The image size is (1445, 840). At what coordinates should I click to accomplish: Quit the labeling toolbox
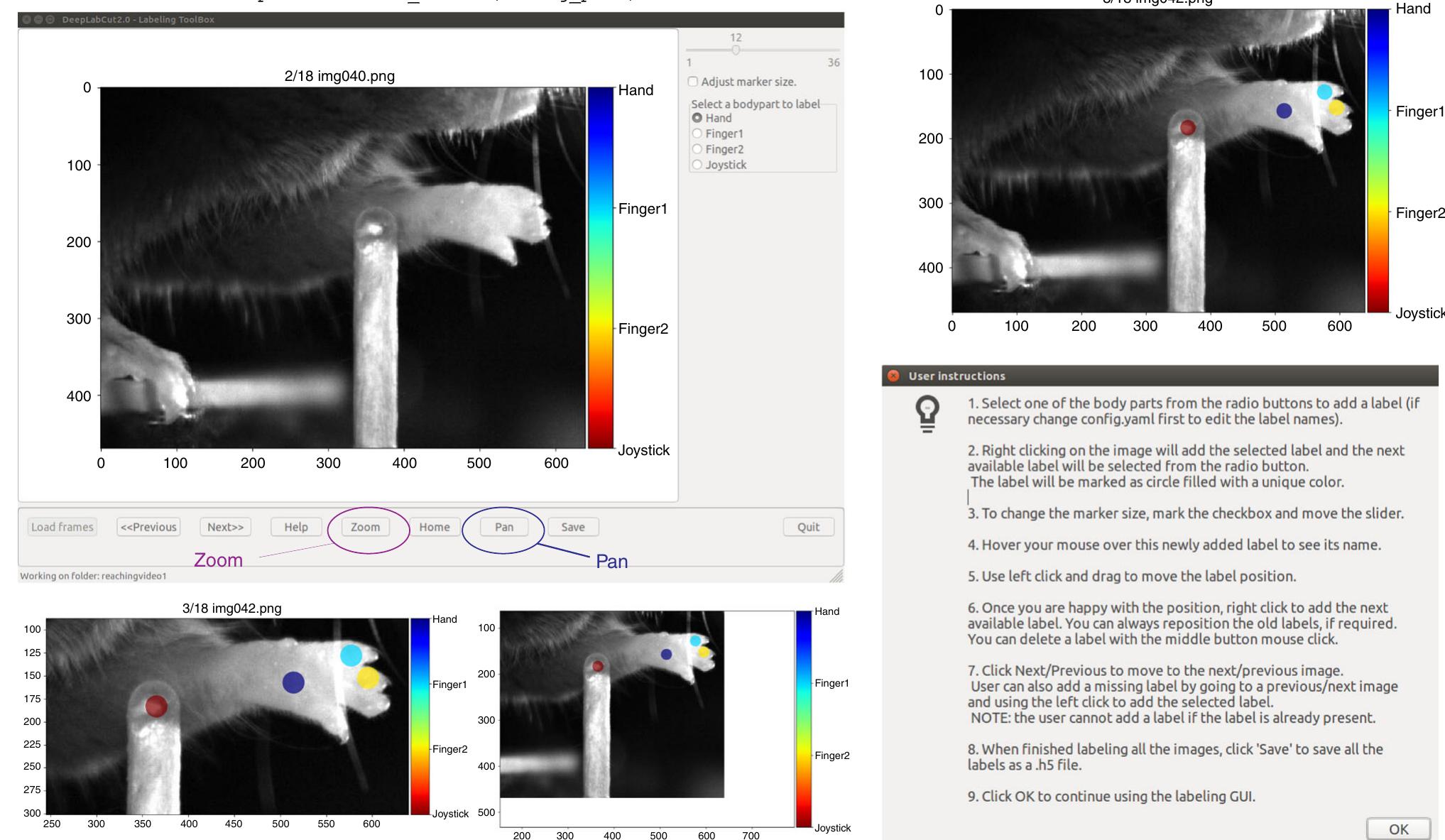point(808,527)
